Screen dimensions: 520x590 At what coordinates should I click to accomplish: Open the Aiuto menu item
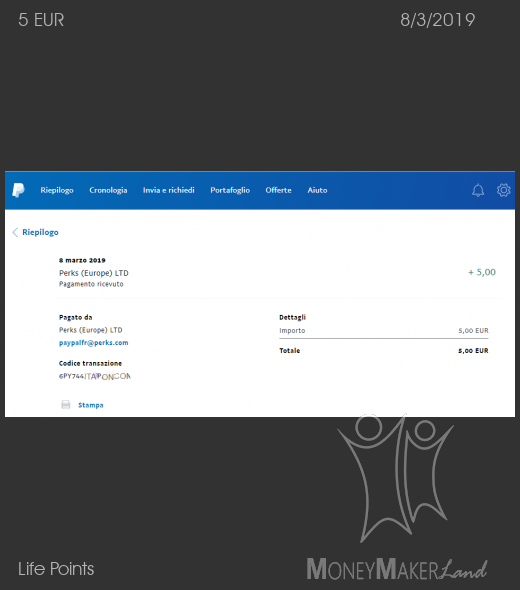tap(317, 190)
